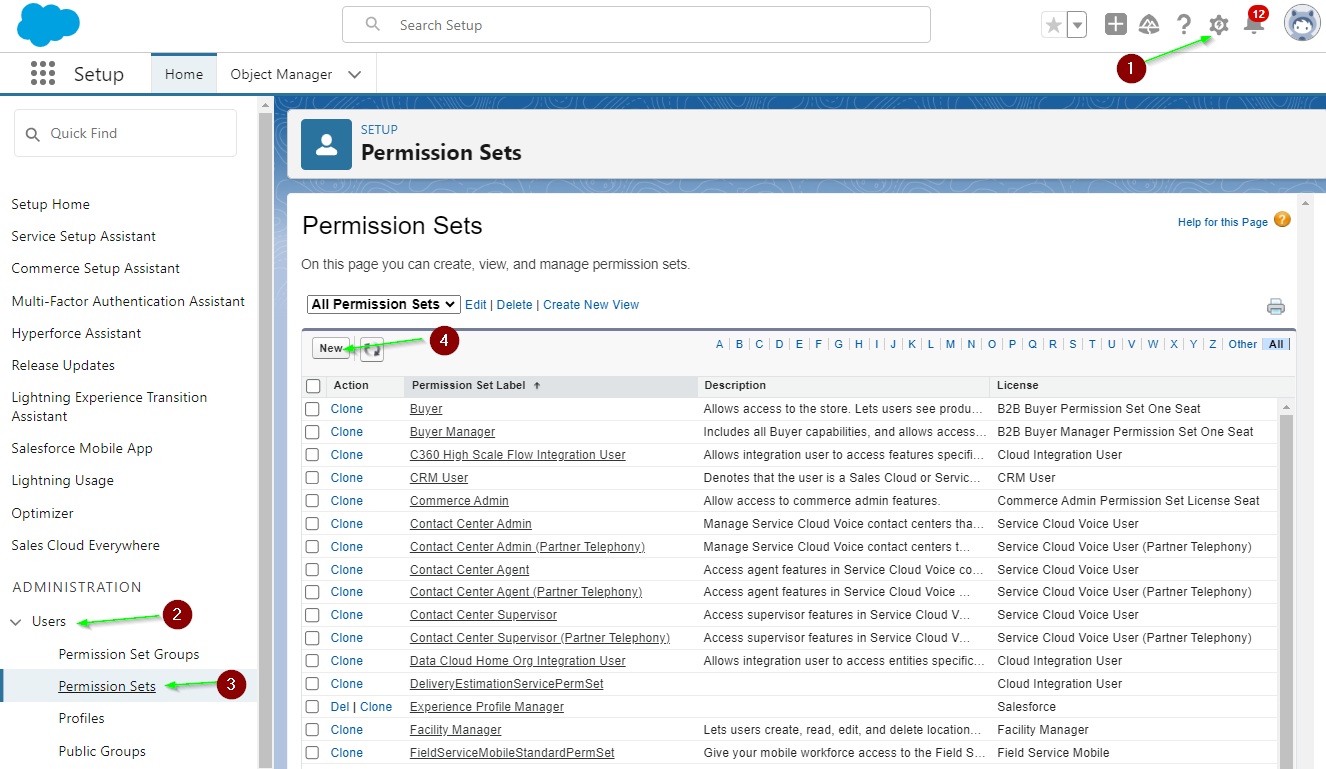Sort by License column header
The image size is (1326, 769).
1018,385
